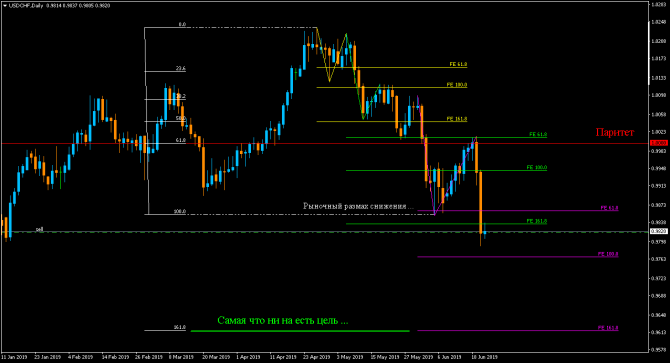Click the Fibonacci 161.8 level label
The width and height of the screenshot is (670, 363).
tap(179, 328)
